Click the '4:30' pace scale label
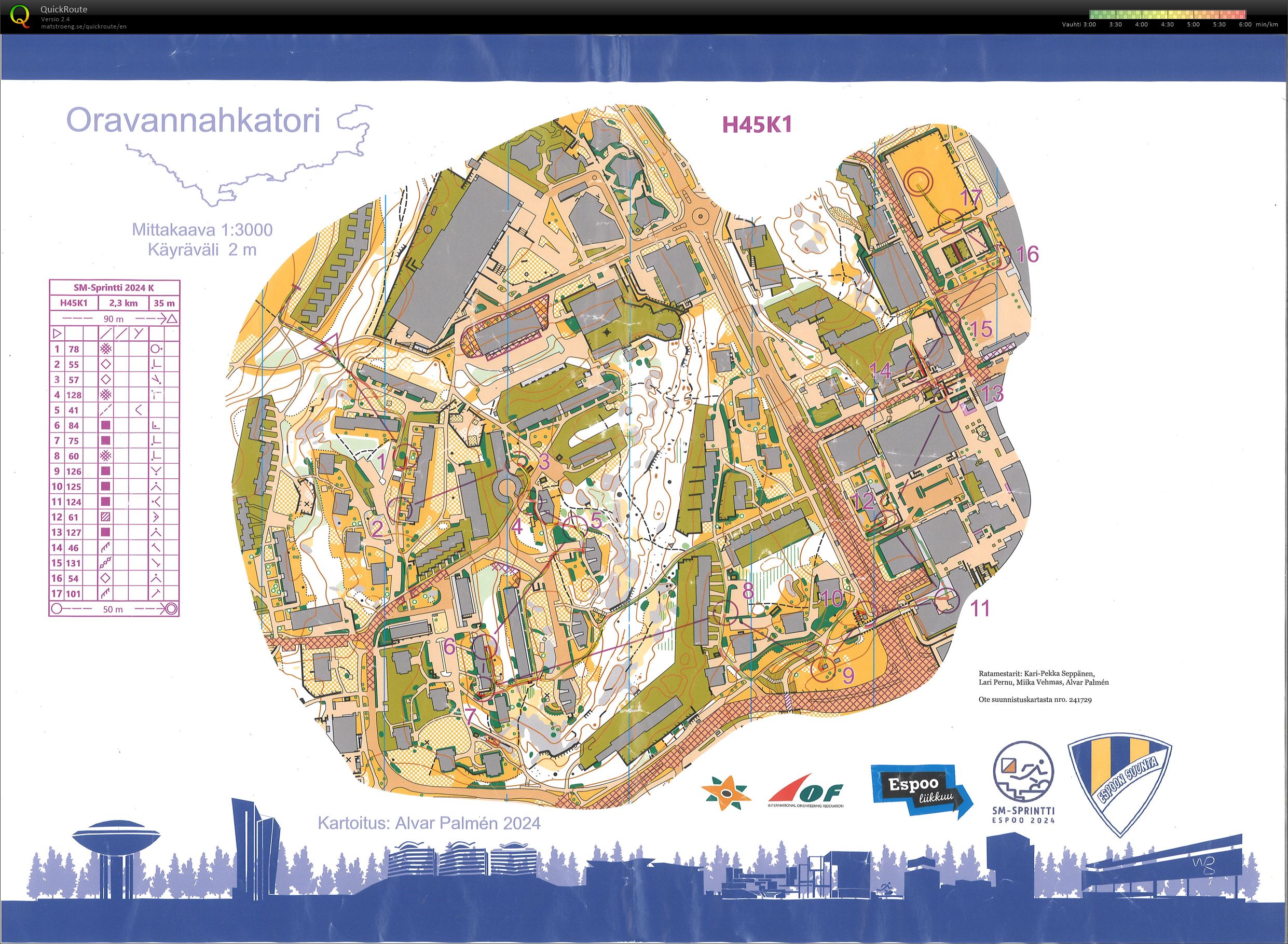 pos(1167,24)
